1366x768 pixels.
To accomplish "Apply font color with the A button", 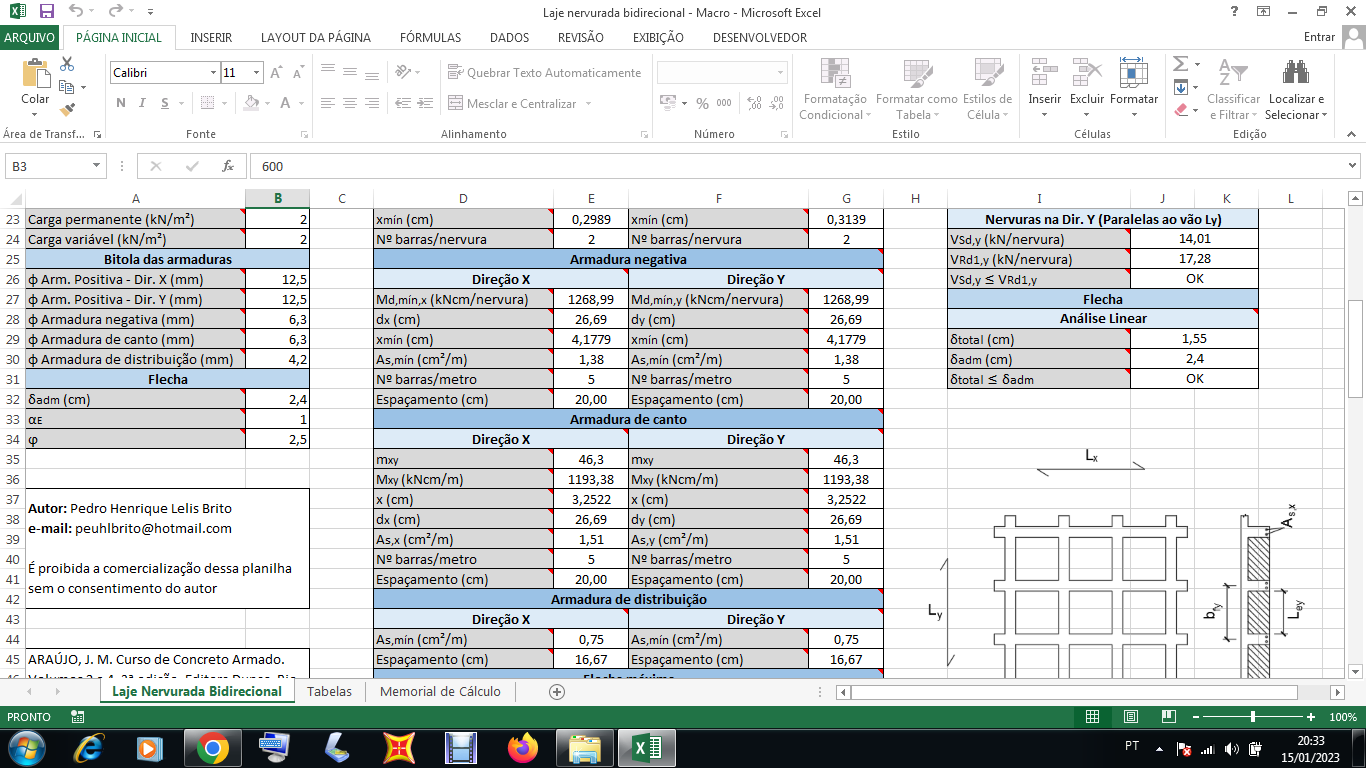I will coord(286,103).
